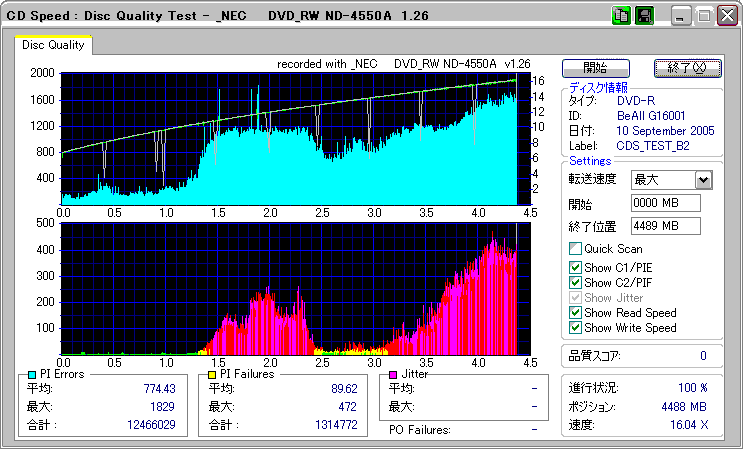Click the yellow PI Failures color swatch
Screen dimensions: 743x449
[x=212, y=373]
